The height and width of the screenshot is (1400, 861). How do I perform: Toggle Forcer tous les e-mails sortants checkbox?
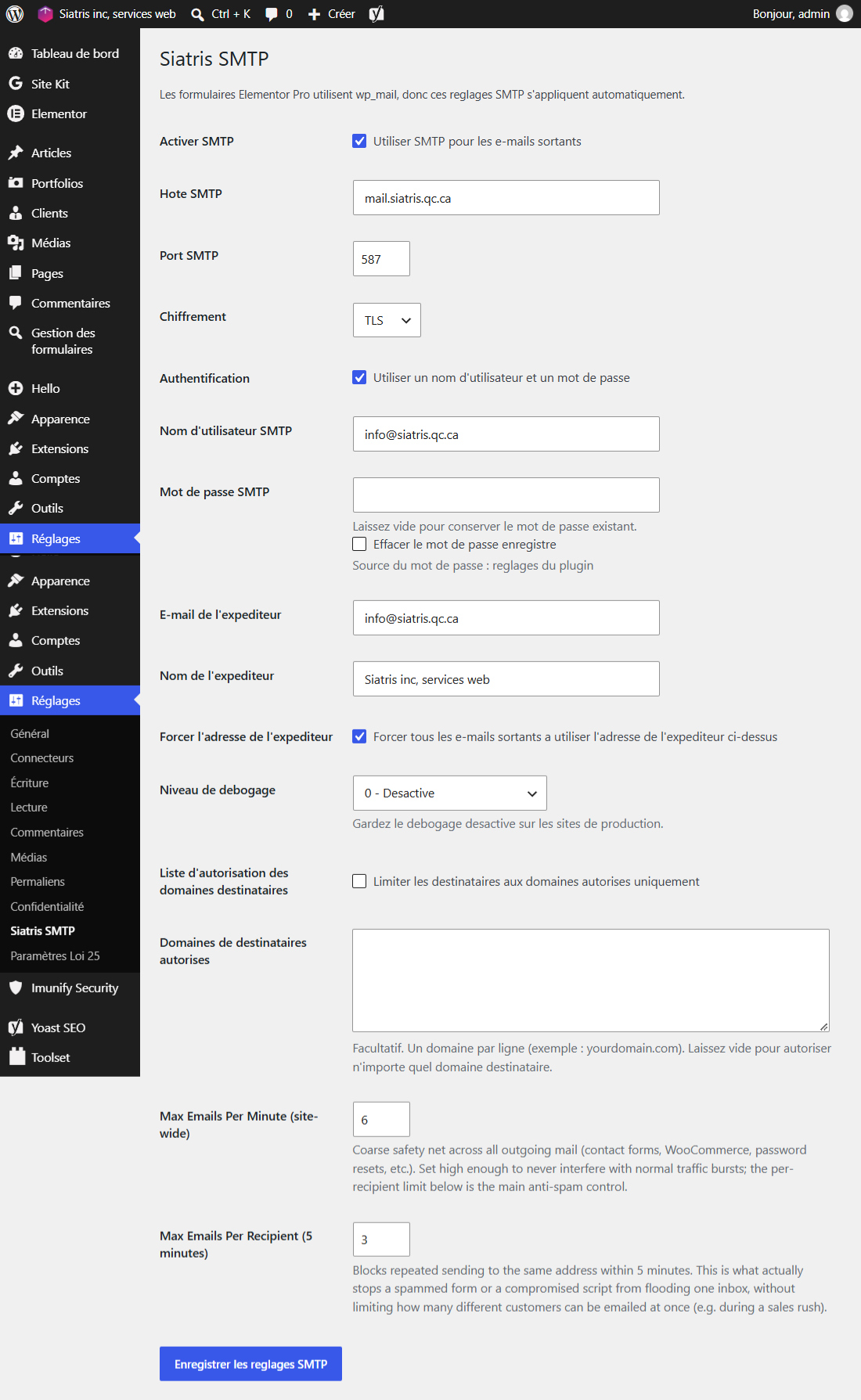pos(359,736)
